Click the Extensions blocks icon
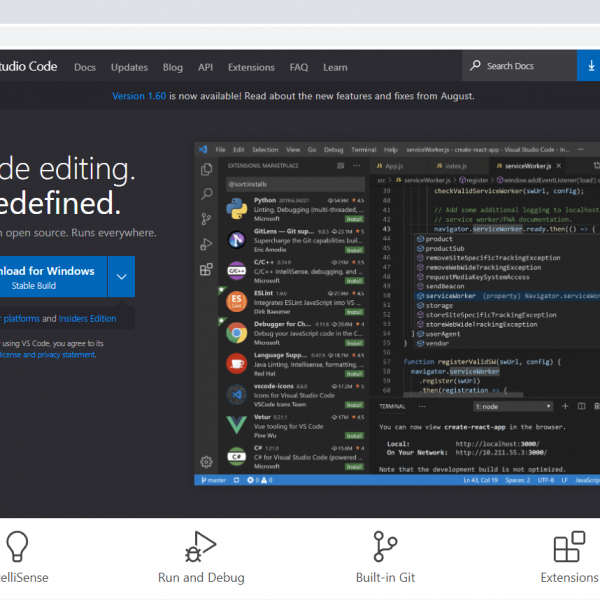Image resolution: width=600 pixels, height=600 pixels. 569,546
